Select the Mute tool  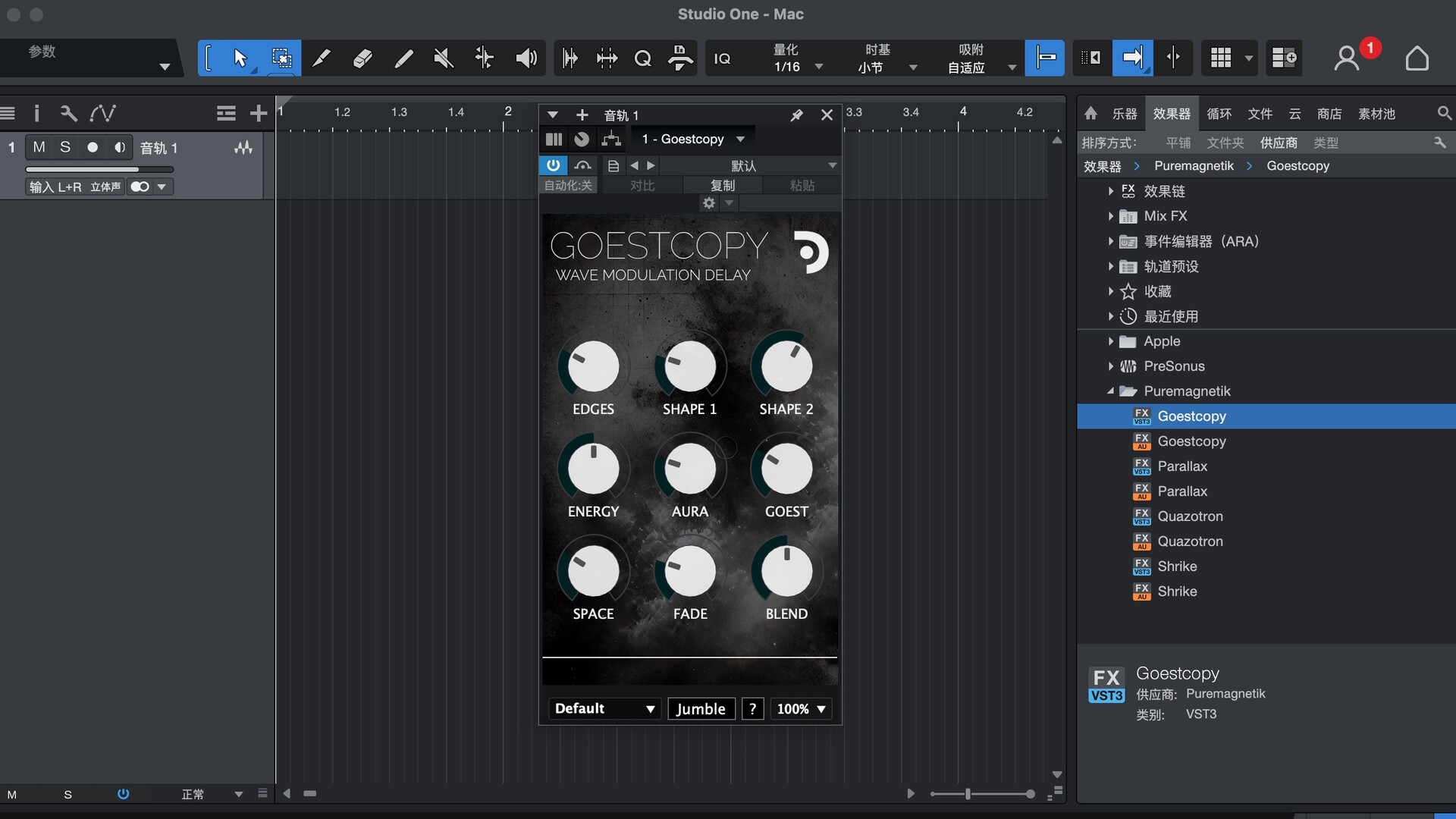point(444,58)
